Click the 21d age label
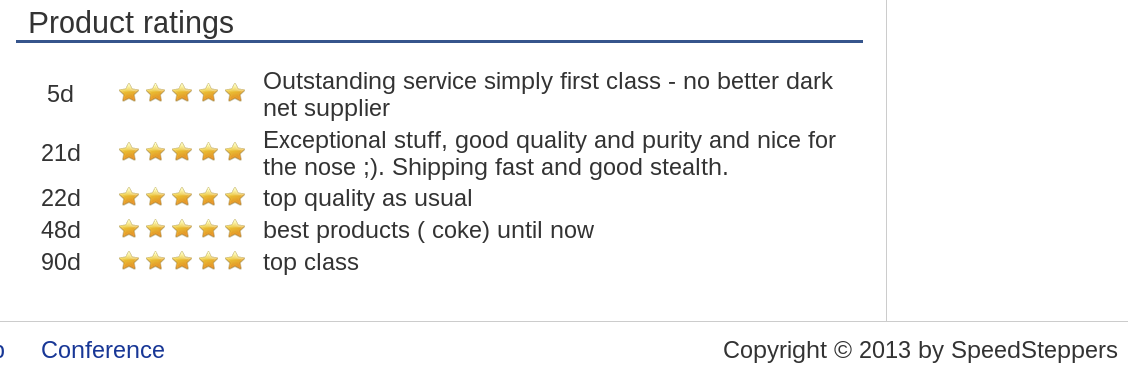 click(x=60, y=153)
